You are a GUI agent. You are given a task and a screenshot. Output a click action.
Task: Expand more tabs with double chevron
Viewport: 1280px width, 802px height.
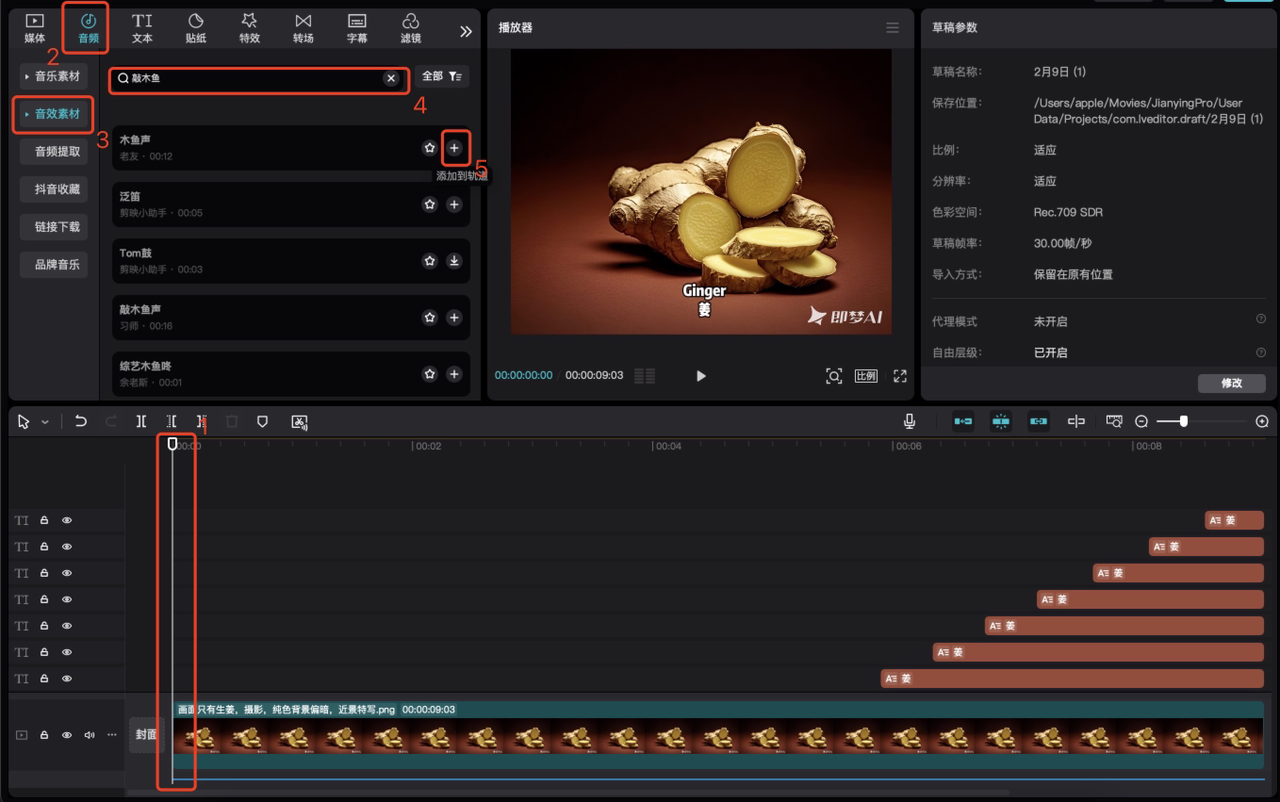466,31
